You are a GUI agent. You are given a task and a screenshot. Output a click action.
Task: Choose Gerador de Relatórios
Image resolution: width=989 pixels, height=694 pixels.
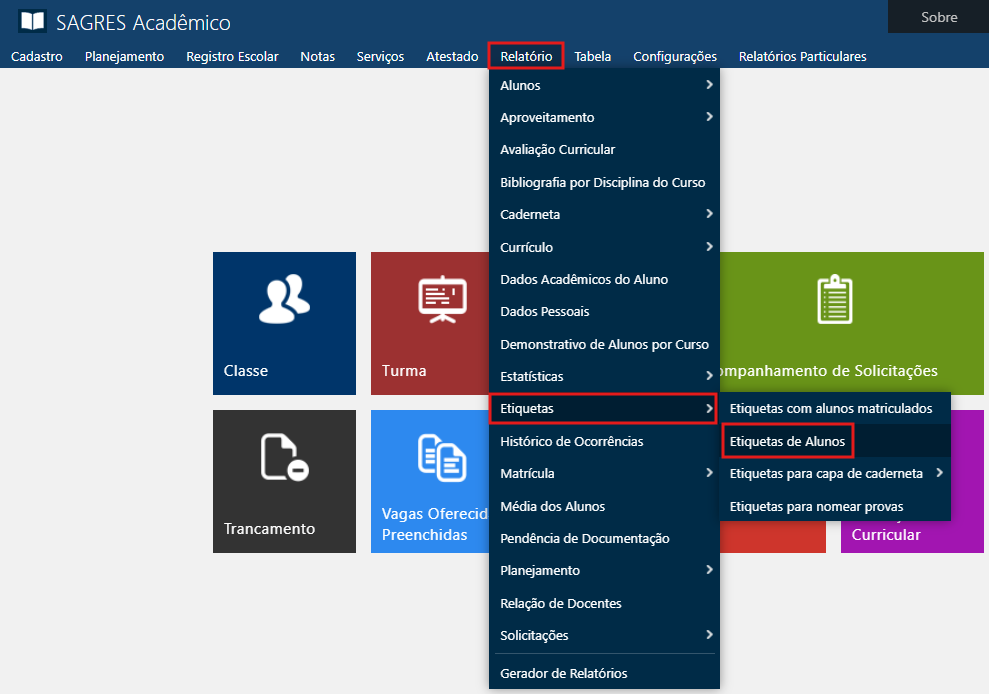click(x=563, y=673)
